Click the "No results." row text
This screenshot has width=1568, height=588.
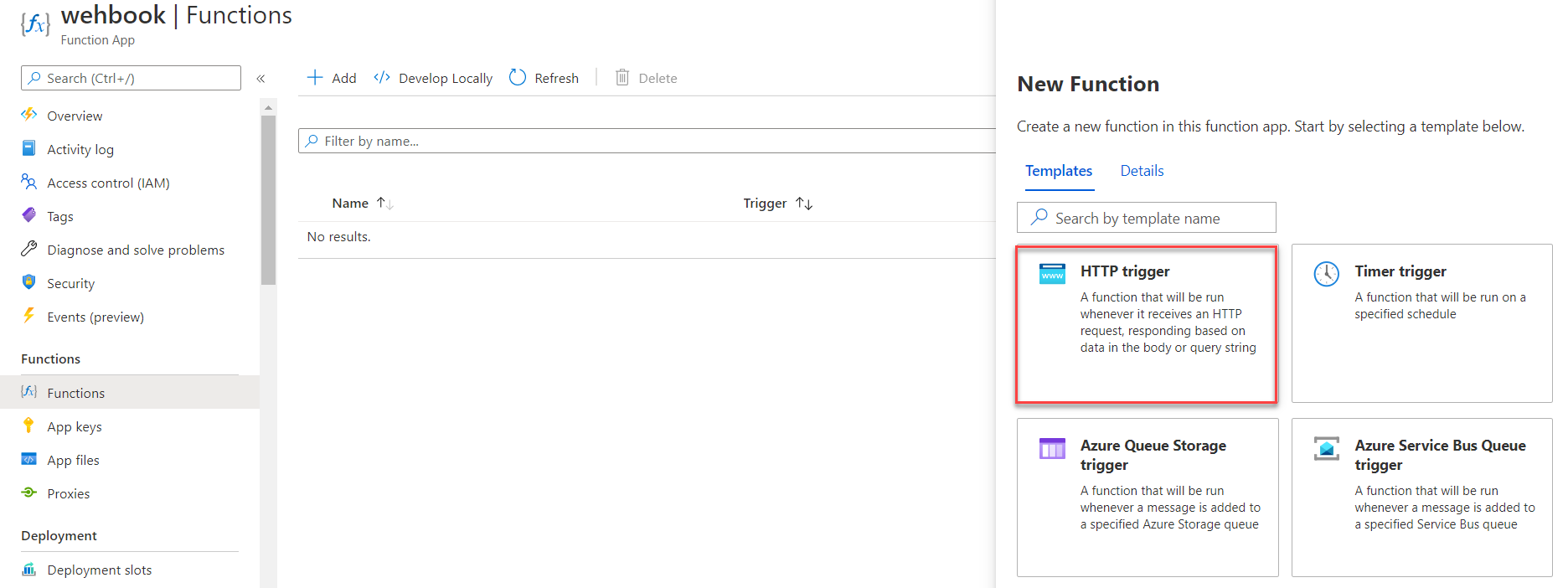338,237
